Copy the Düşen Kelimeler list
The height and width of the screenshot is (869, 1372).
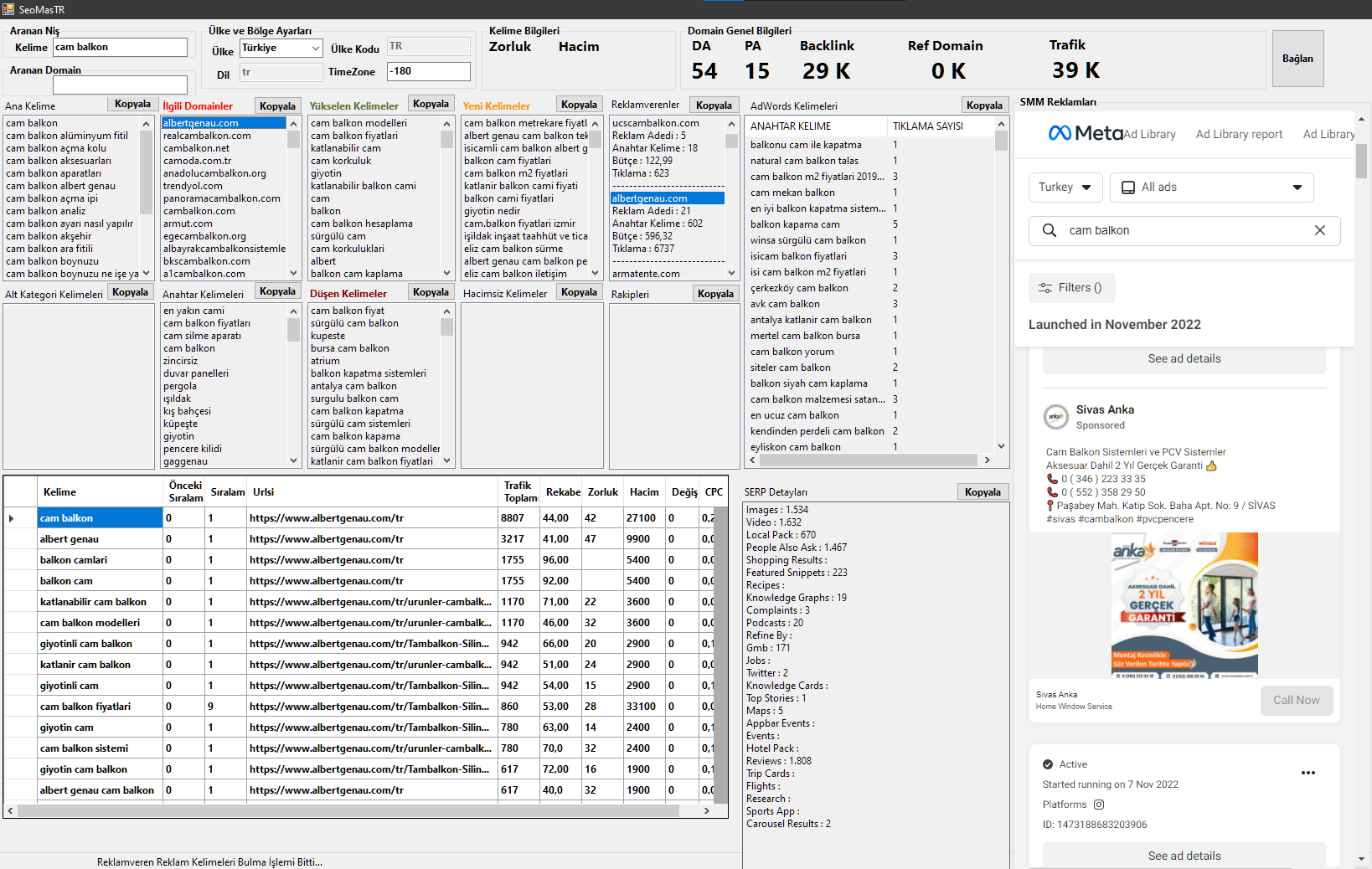coord(431,292)
